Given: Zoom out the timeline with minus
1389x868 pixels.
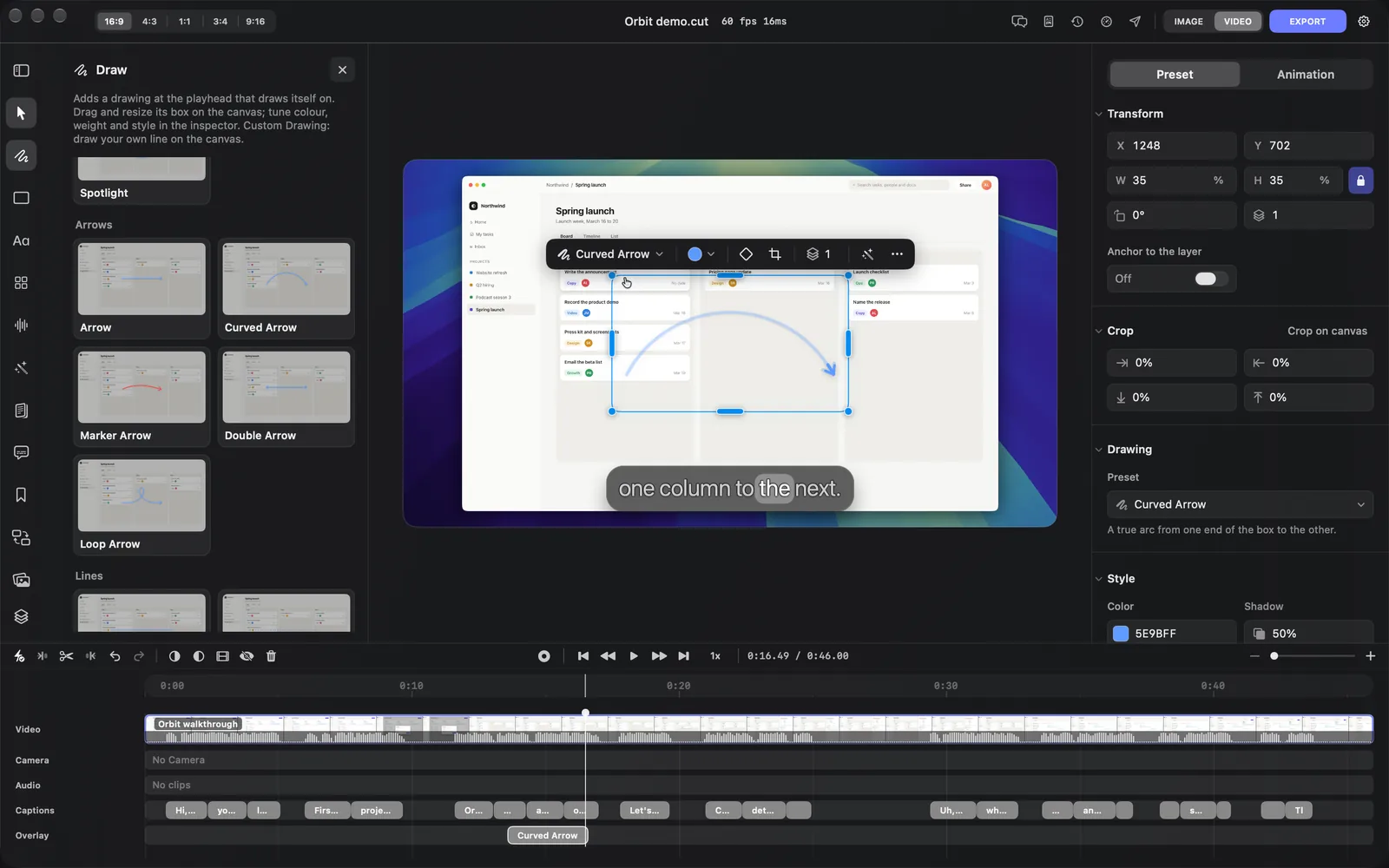Looking at the screenshot, I should 1254,656.
